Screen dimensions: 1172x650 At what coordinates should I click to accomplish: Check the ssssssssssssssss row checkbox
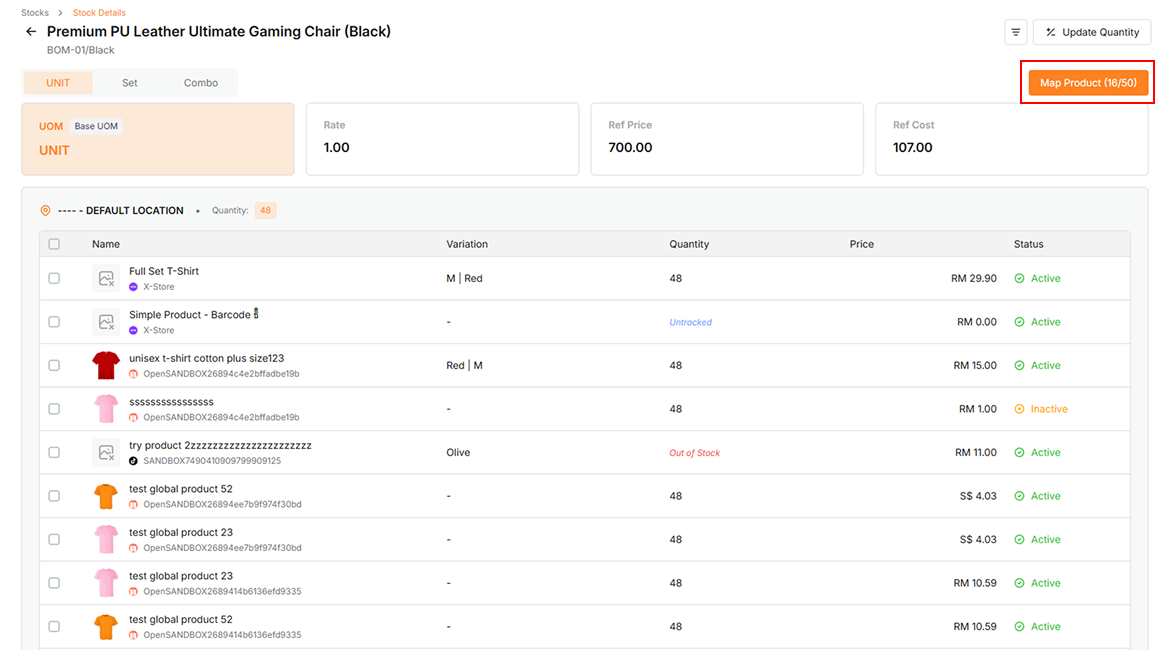(x=54, y=409)
